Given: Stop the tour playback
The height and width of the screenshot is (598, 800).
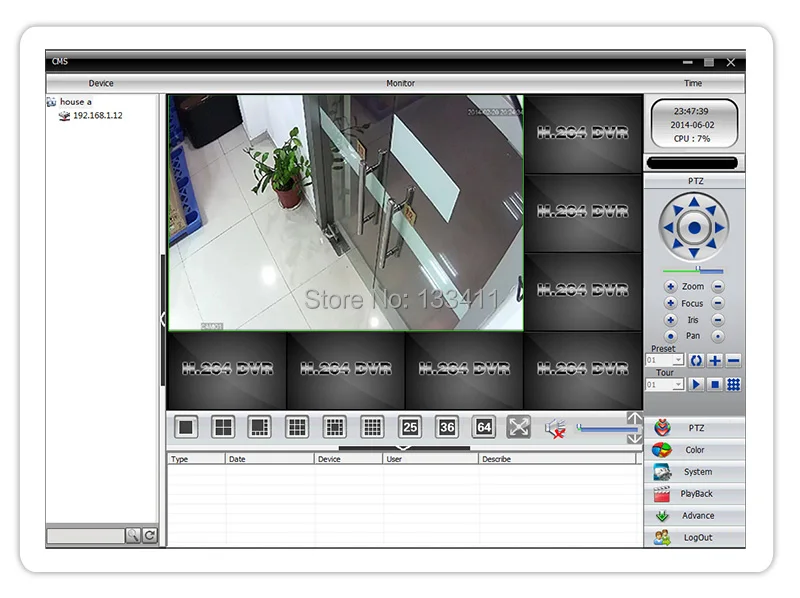Looking at the screenshot, I should (x=715, y=384).
